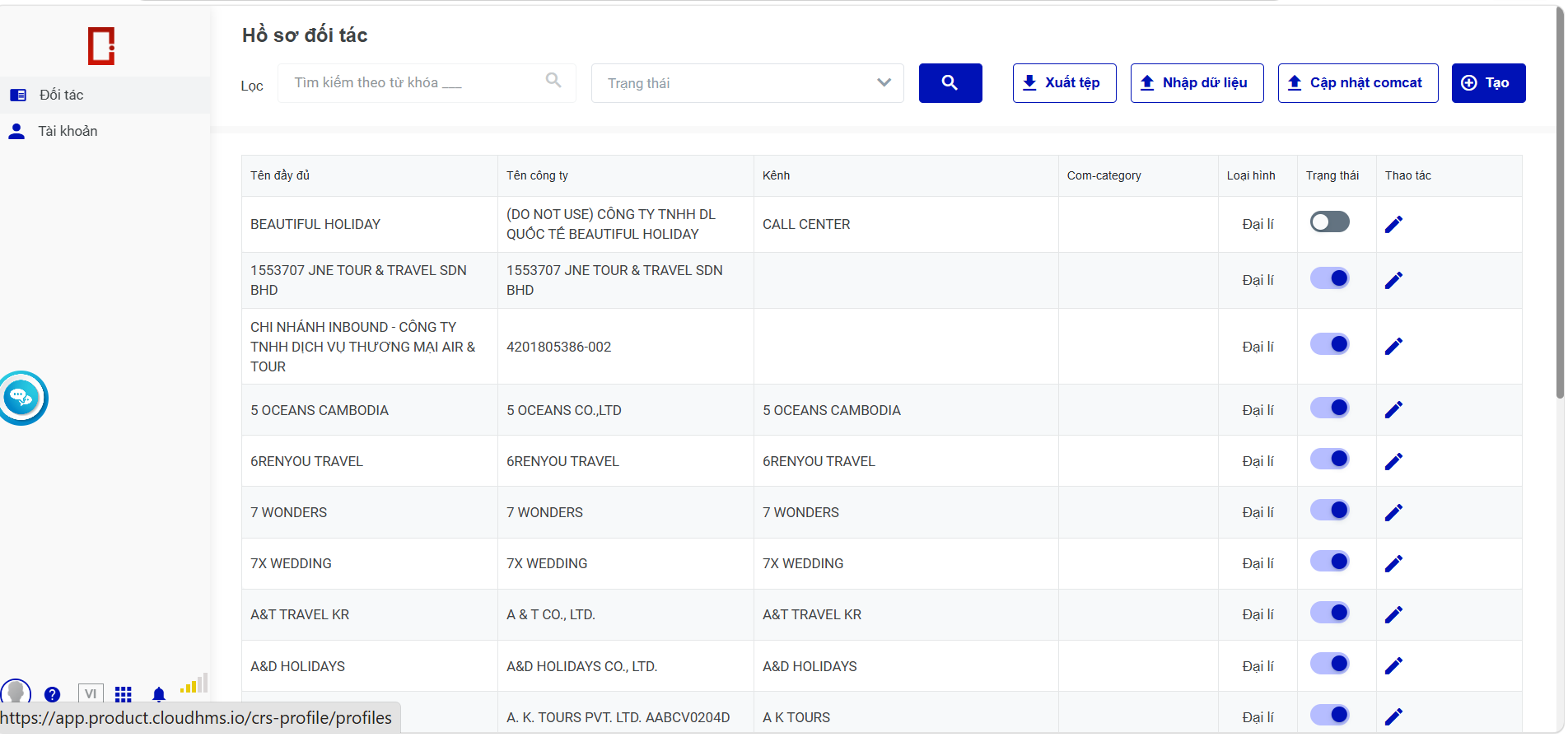Switch off the 7 WONDERS status

[x=1330, y=510]
